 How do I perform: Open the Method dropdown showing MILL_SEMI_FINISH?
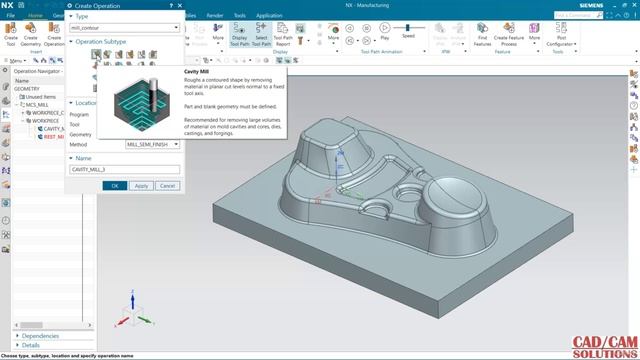click(152, 144)
